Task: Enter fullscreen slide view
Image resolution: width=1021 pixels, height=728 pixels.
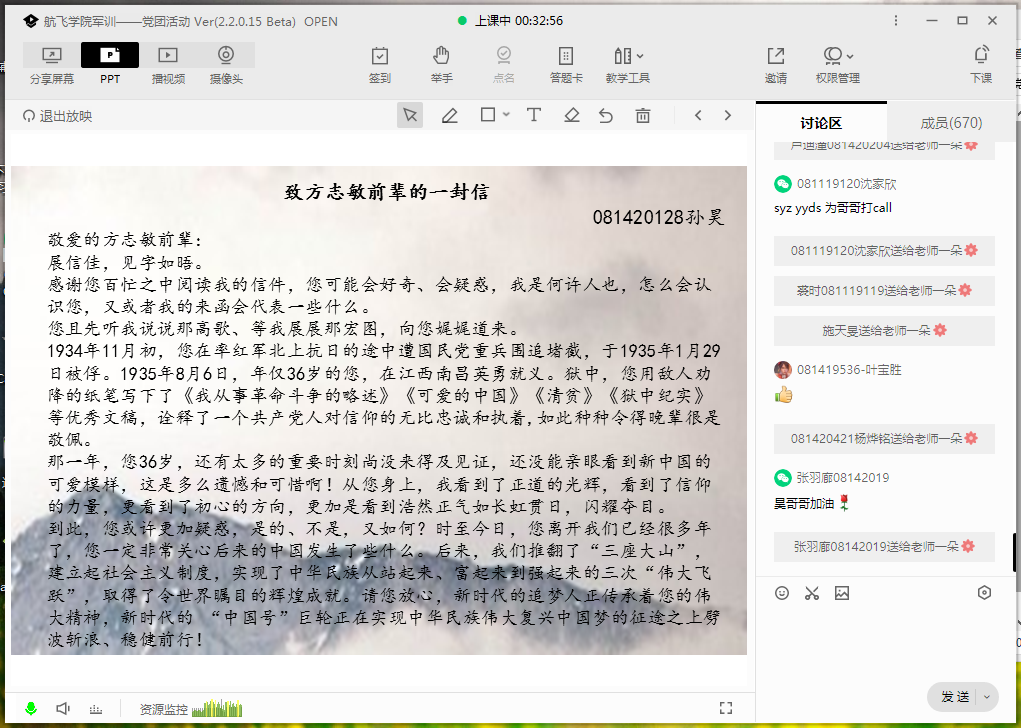Action: pyautogui.click(x=726, y=708)
